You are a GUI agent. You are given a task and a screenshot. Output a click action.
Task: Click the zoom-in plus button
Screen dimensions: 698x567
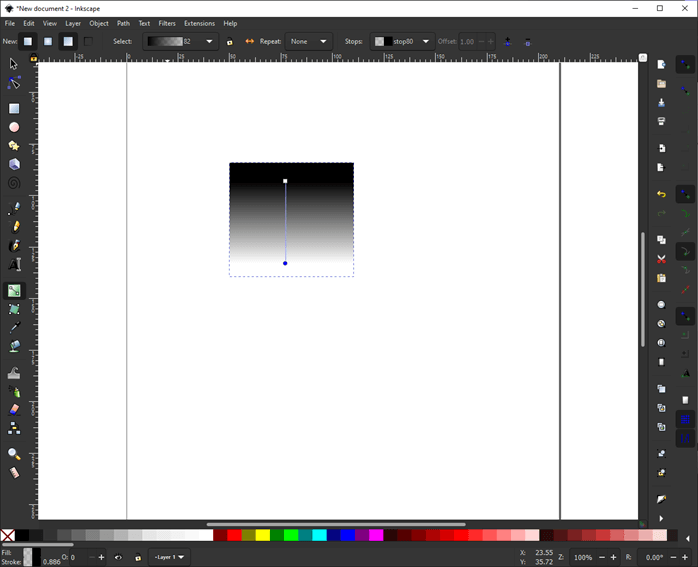tap(613, 557)
